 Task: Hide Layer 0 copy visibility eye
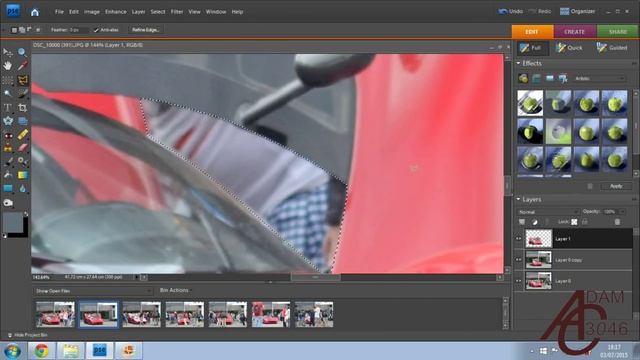(x=518, y=260)
